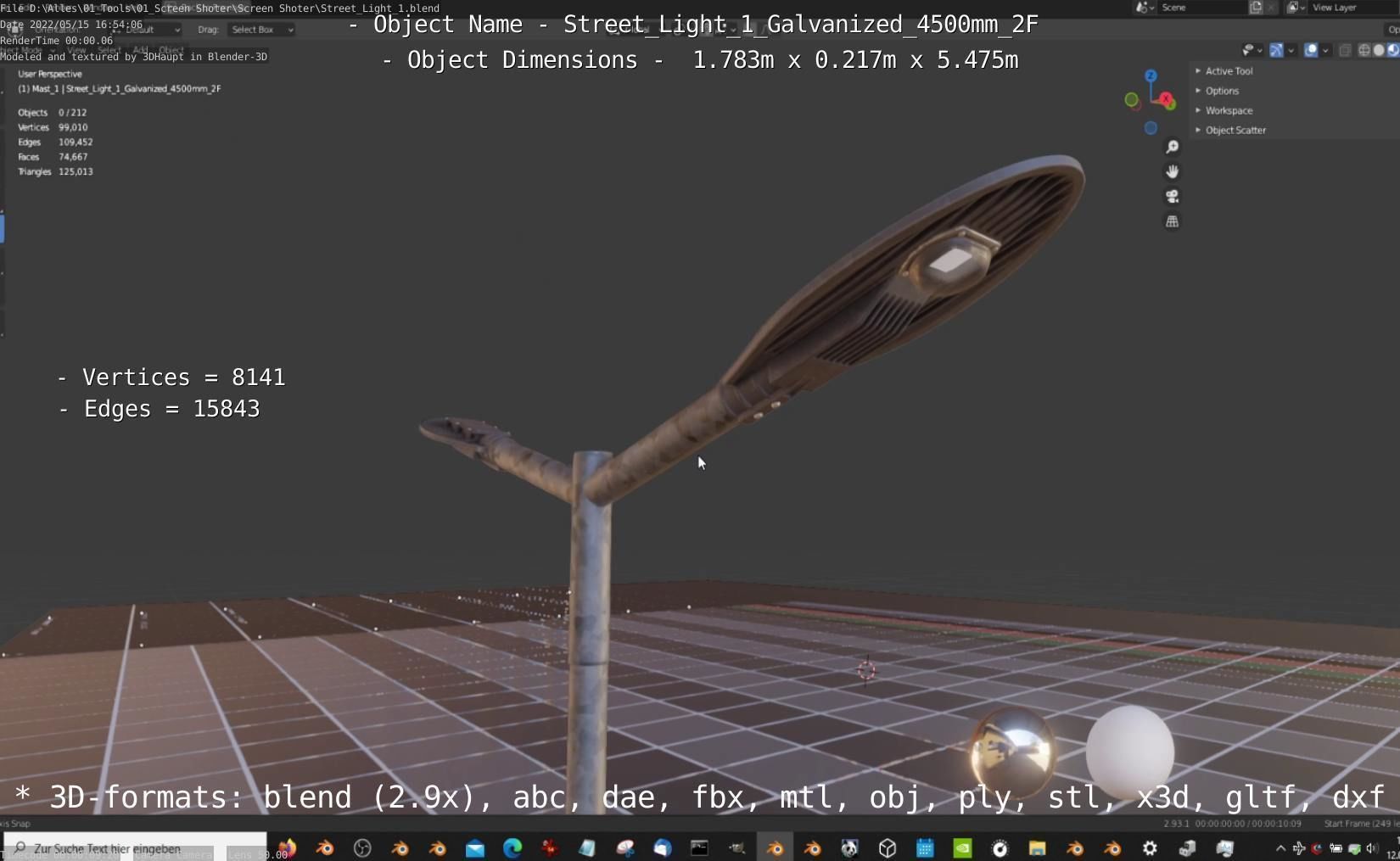Viewport: 1400px width, 861px height.
Task: Click the 'Triangles 125,013' statistics line
Action: (x=55, y=171)
